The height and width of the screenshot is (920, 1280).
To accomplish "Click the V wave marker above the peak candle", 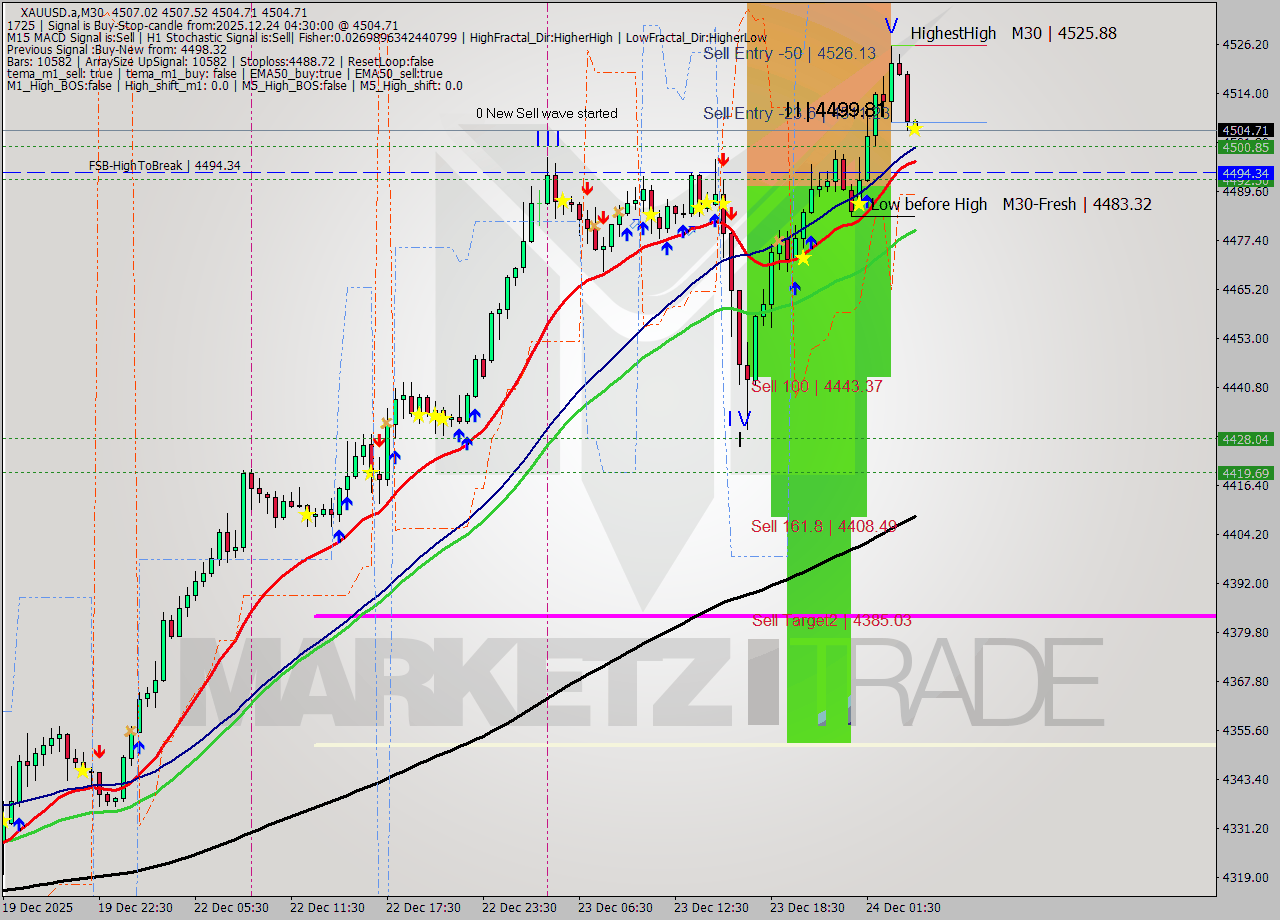I will [890, 27].
